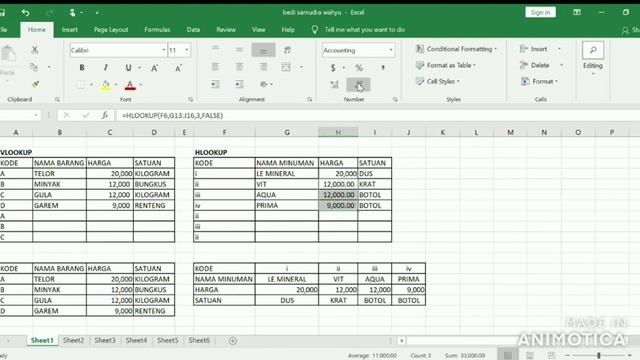
Task: Toggle Align Left
Action: click(x=215, y=67)
